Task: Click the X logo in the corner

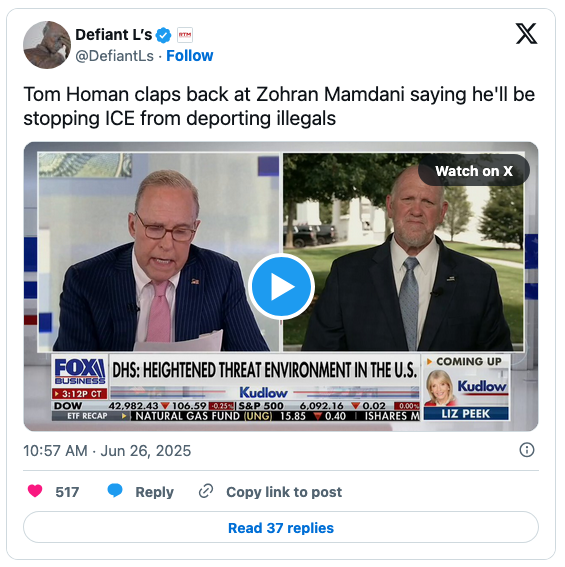Action: click(526, 34)
